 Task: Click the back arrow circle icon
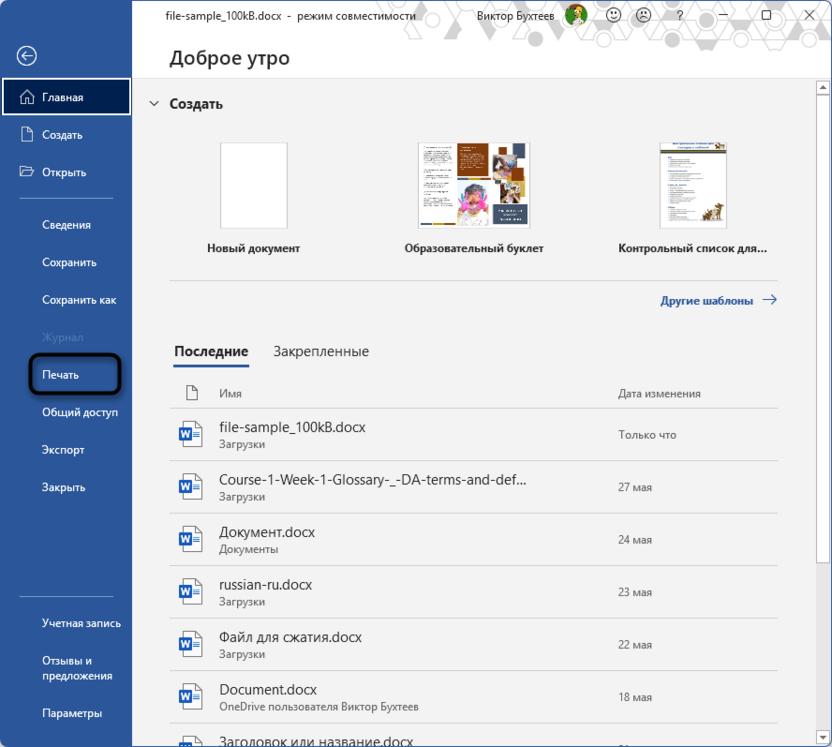[27, 56]
